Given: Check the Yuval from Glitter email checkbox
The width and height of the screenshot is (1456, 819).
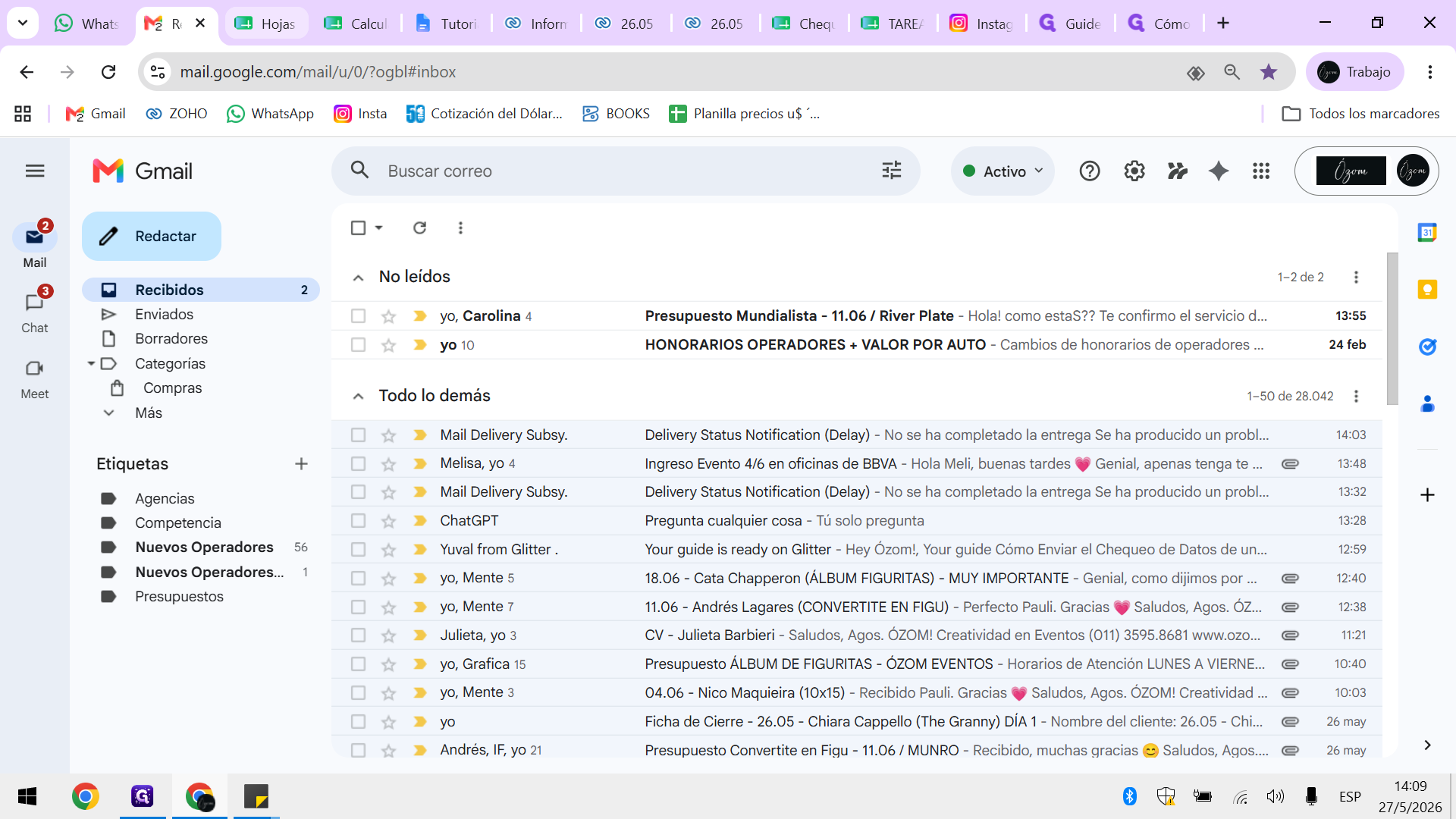Looking at the screenshot, I should point(358,550).
